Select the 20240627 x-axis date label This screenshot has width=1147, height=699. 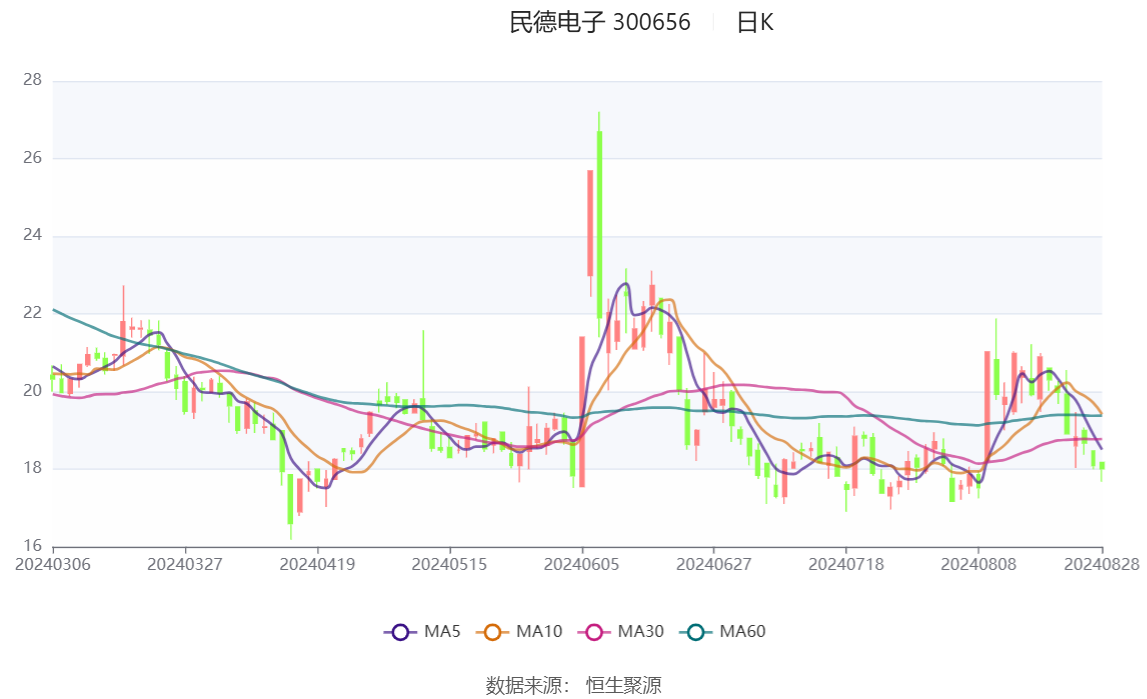tap(714, 564)
